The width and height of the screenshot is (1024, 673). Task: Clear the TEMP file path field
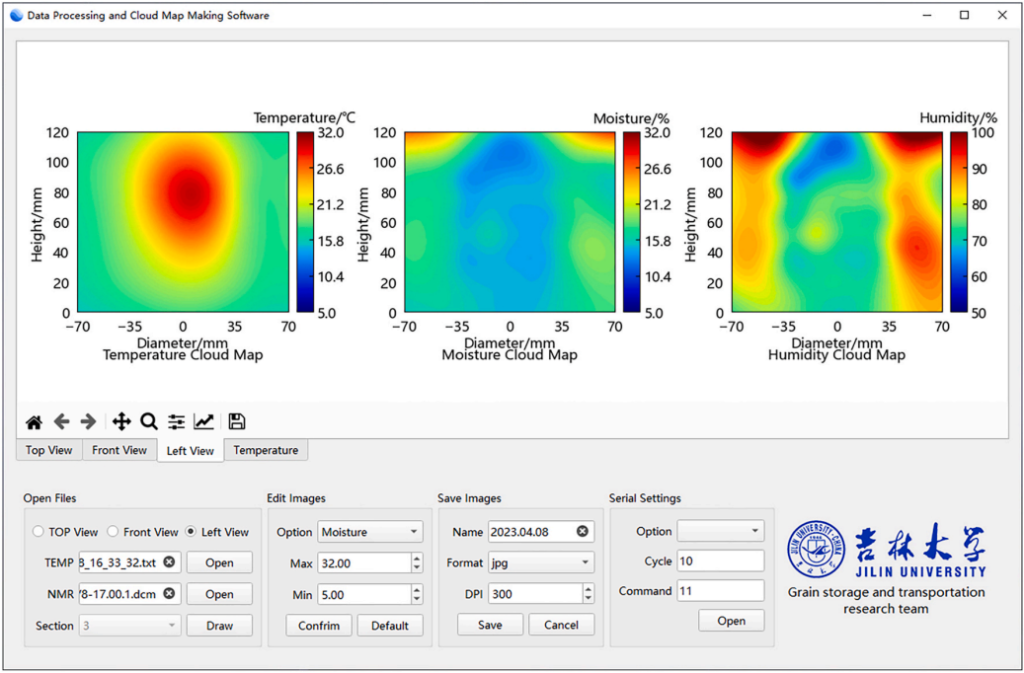point(169,563)
